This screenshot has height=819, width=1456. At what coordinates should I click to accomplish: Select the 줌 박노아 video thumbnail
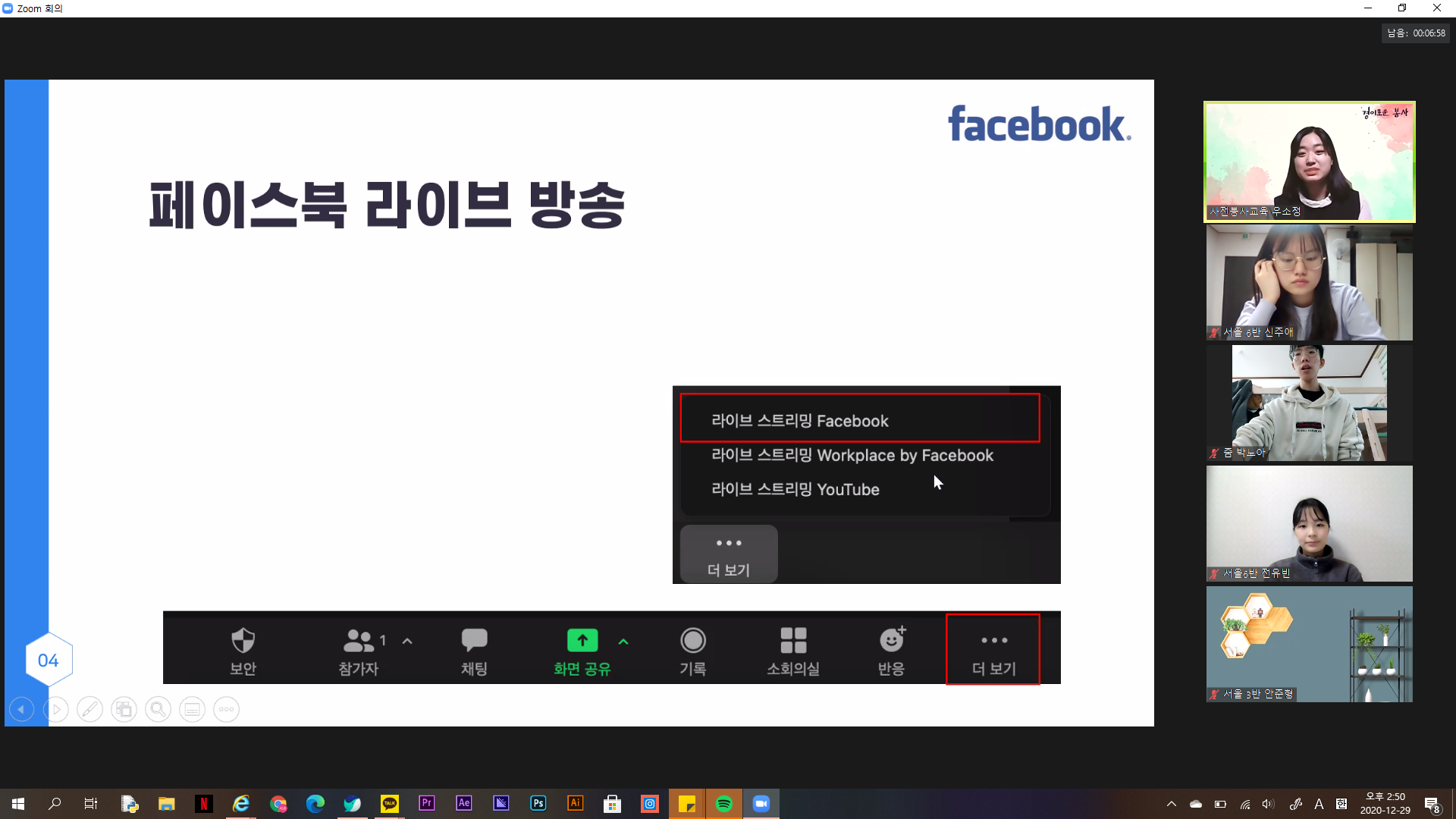pyautogui.click(x=1310, y=403)
